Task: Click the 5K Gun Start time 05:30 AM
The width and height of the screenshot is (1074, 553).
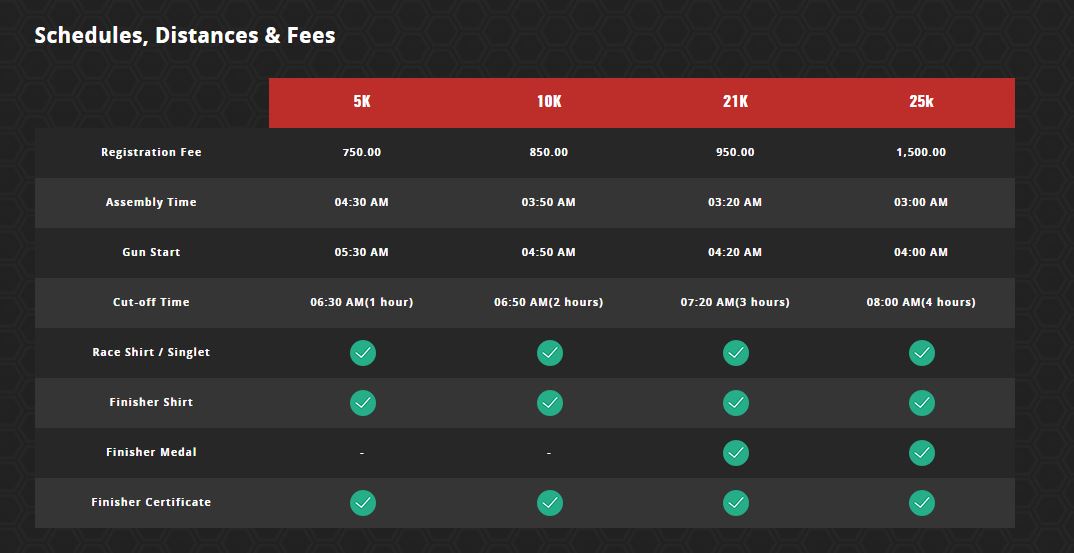Action: pos(362,253)
